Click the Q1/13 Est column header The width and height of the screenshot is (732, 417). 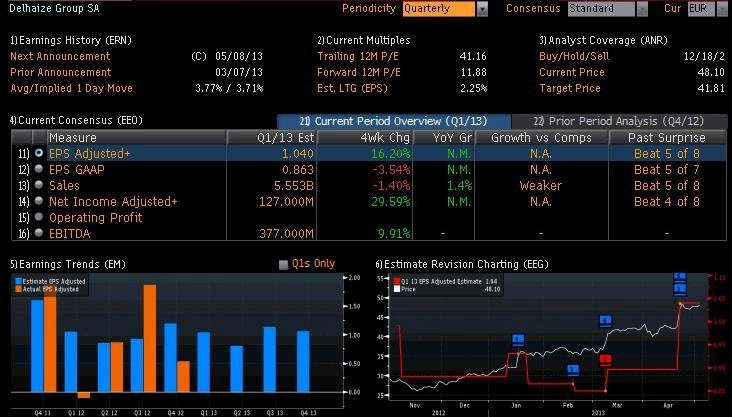[x=271, y=138]
